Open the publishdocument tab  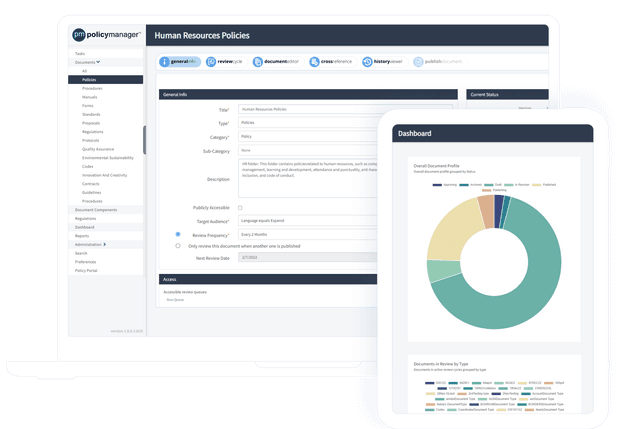(438, 62)
